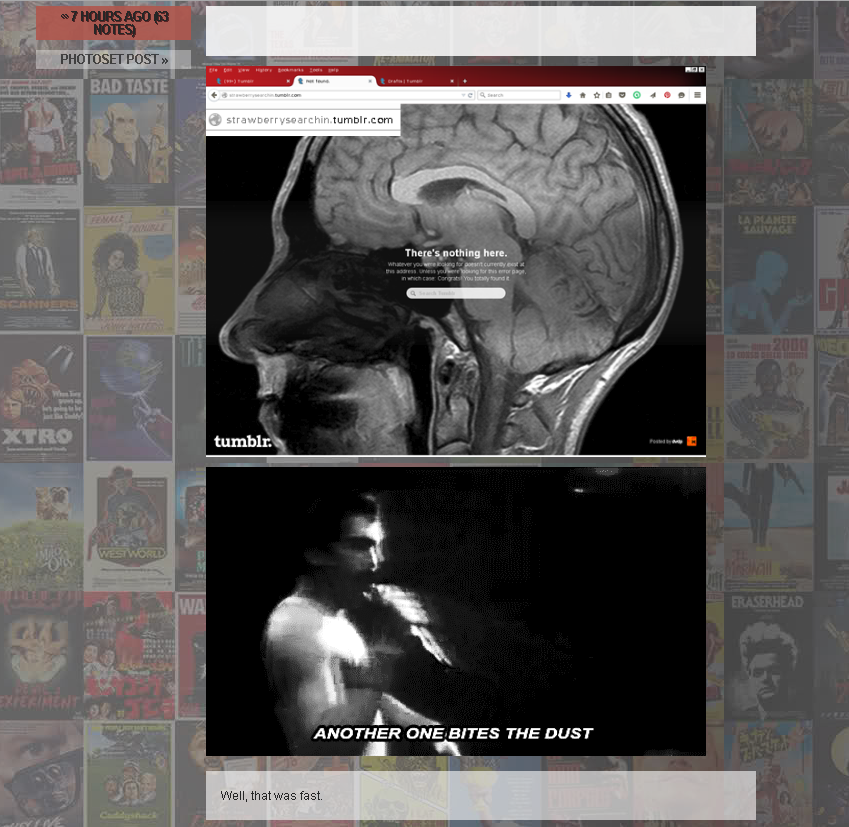The height and width of the screenshot is (827, 849).
Task: Select the 'Not found.' tab
Action: point(335,81)
